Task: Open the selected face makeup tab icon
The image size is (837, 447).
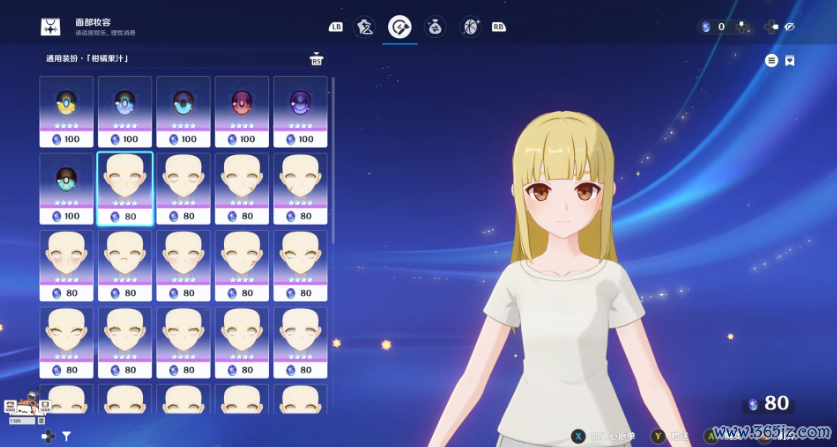Action: [x=400, y=27]
